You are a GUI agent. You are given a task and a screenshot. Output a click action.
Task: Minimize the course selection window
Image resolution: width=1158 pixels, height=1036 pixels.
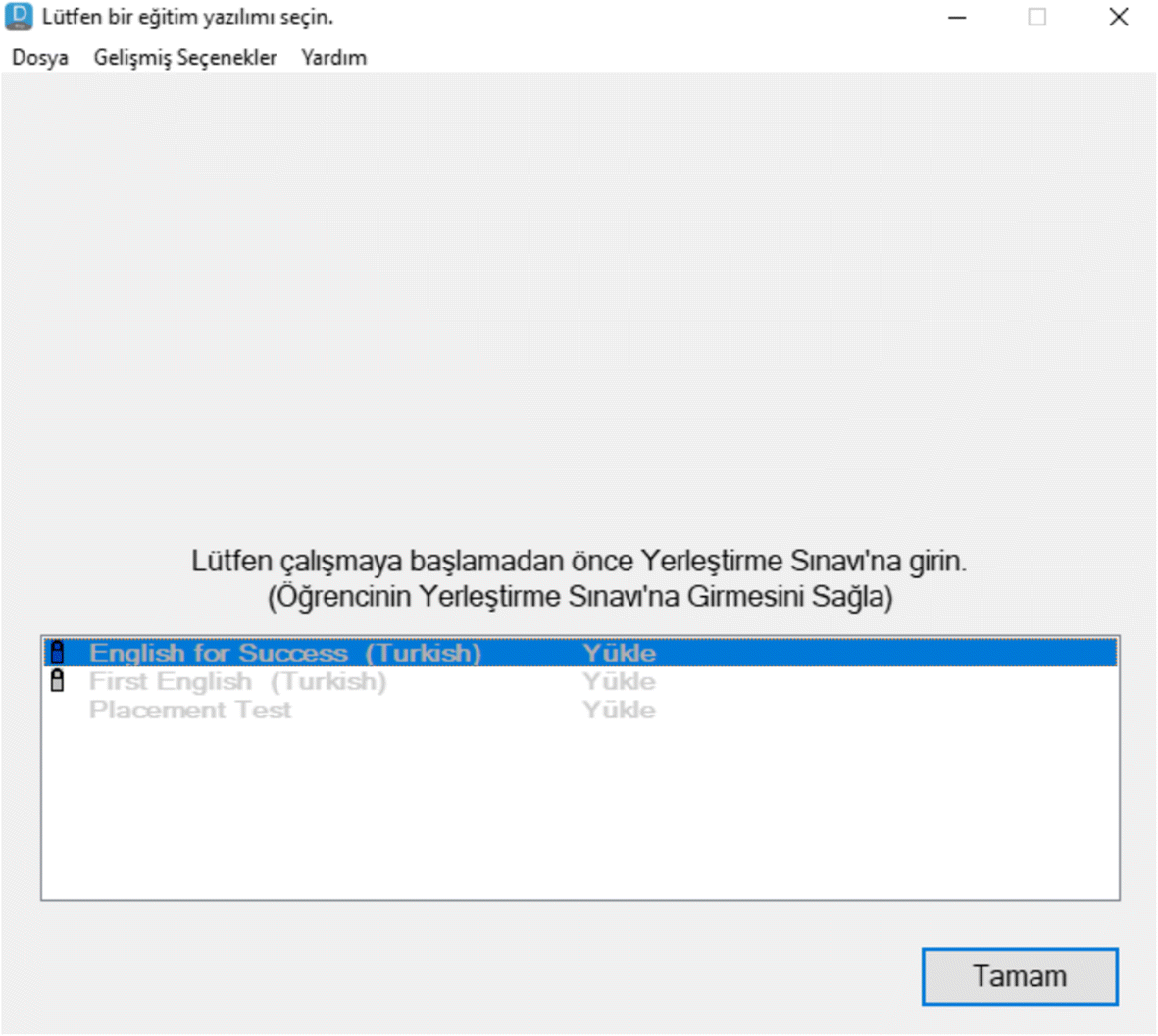tap(957, 17)
